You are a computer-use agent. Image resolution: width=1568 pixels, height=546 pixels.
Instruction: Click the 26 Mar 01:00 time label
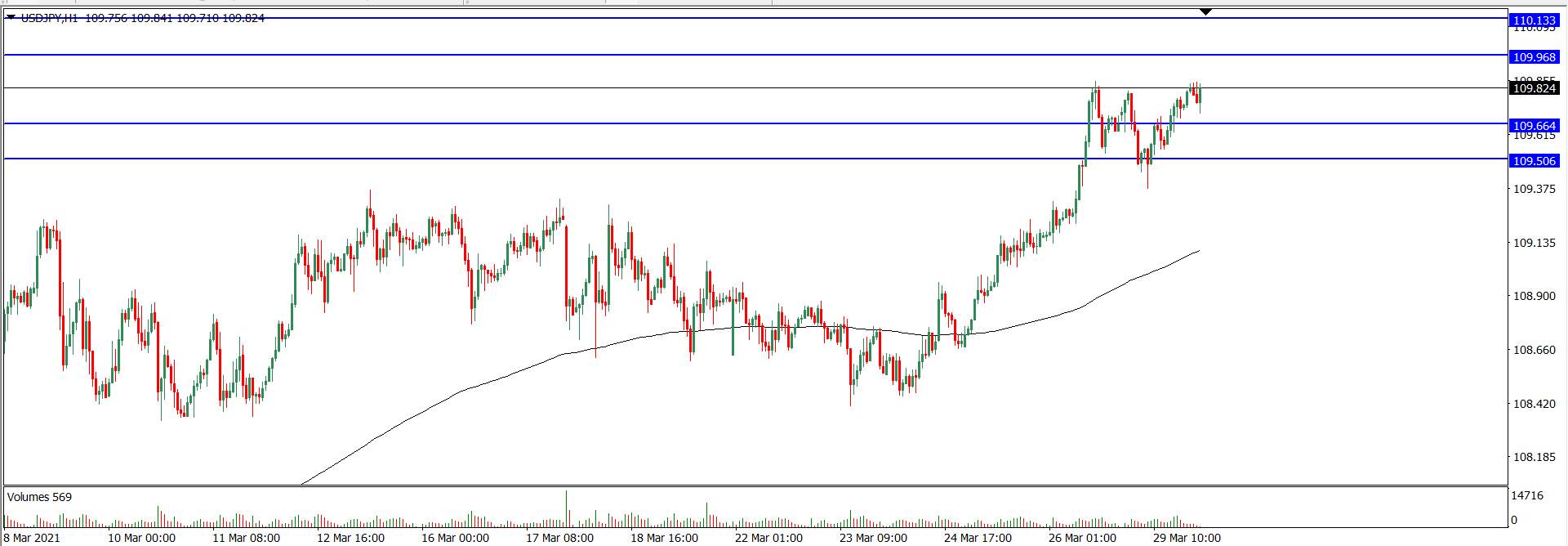click(1082, 538)
